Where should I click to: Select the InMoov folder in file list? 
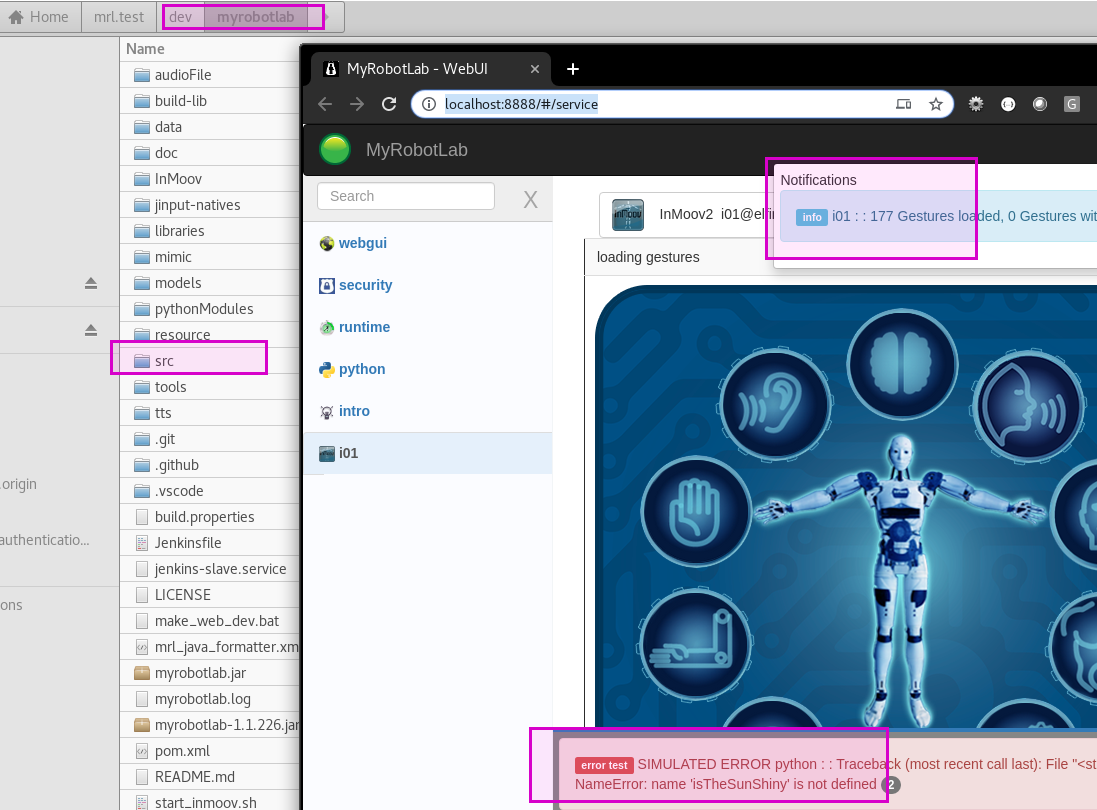click(x=210, y=179)
